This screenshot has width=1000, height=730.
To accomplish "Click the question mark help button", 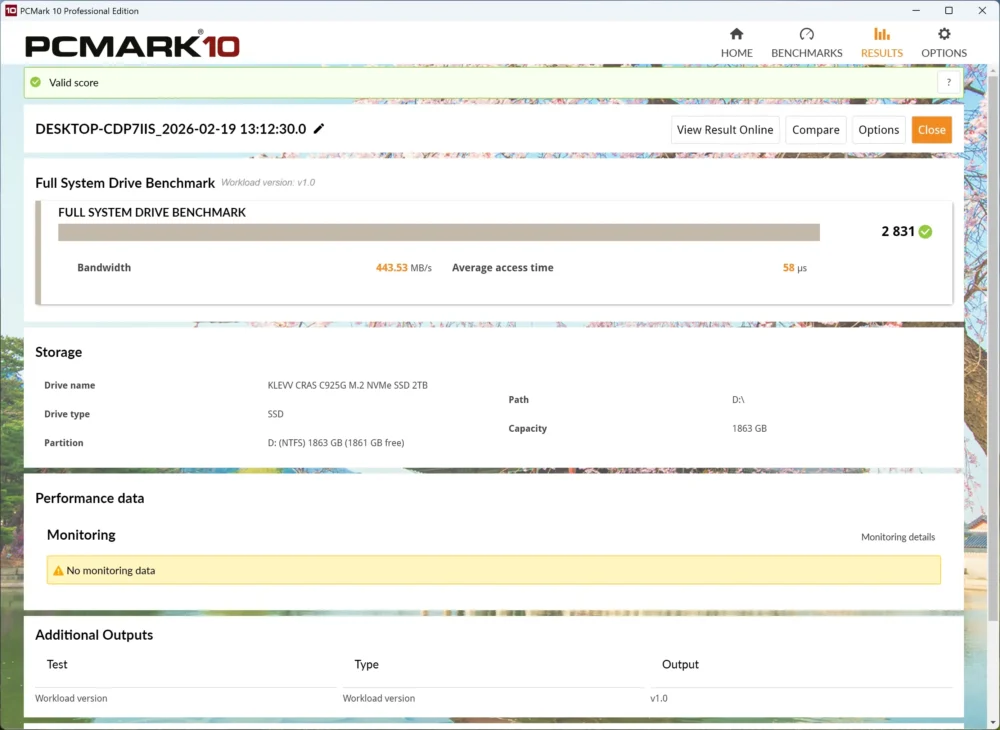I will click(x=948, y=82).
